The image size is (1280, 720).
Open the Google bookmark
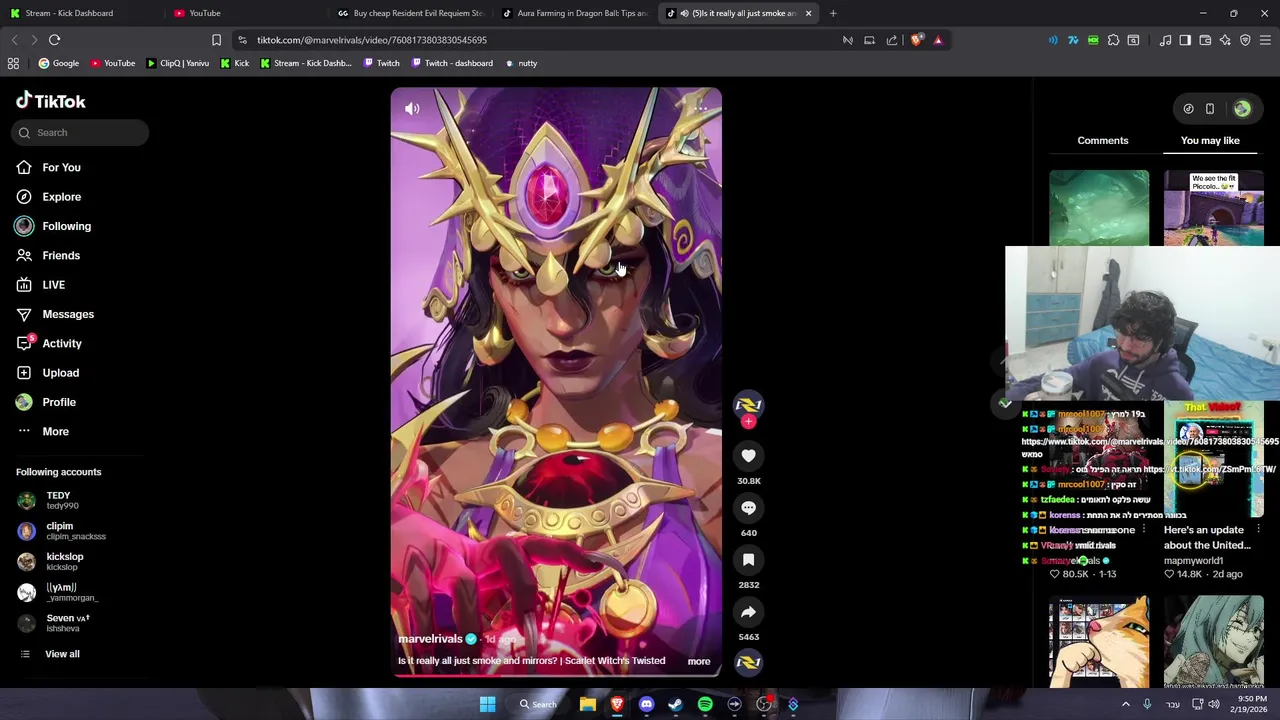click(x=59, y=63)
